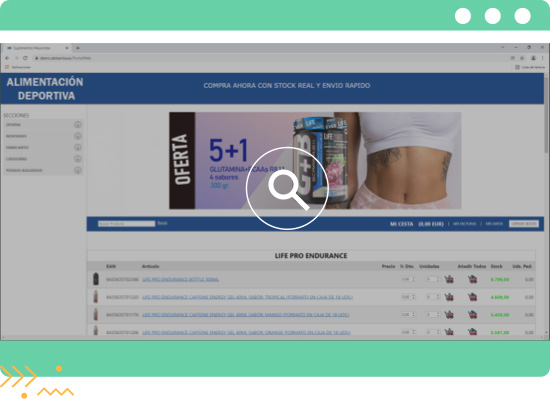This screenshot has height=399, width=550.
Task: Reload the page with refresh icon
Action: pyautogui.click(x=25, y=58)
